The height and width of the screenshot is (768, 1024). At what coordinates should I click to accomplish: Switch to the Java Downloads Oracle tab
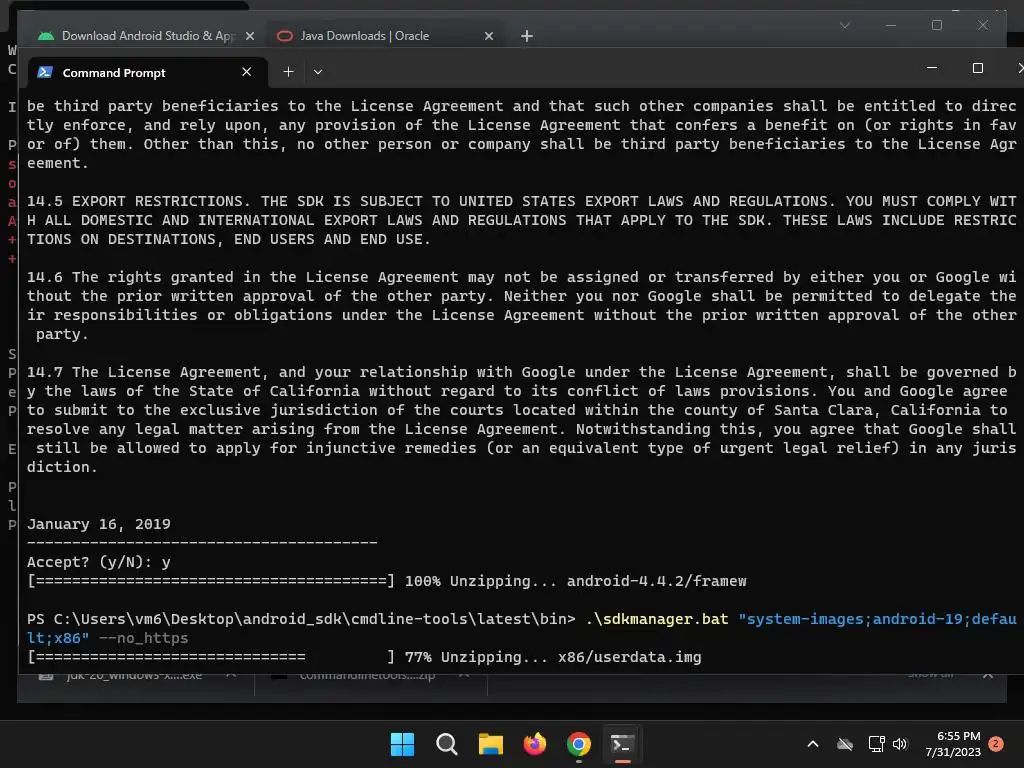(x=385, y=36)
